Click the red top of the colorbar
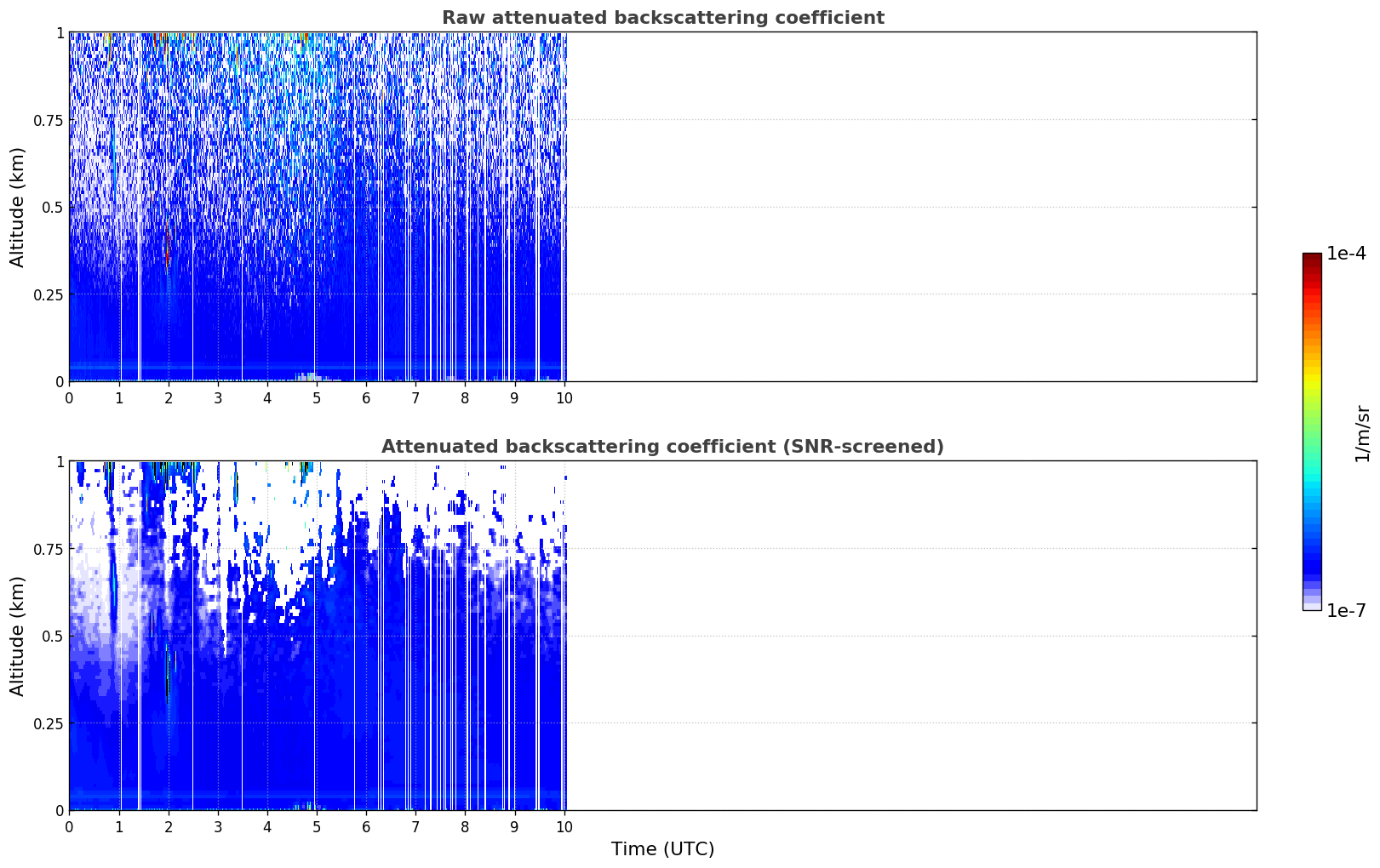Viewport: 1380px width, 868px height. click(x=1312, y=264)
